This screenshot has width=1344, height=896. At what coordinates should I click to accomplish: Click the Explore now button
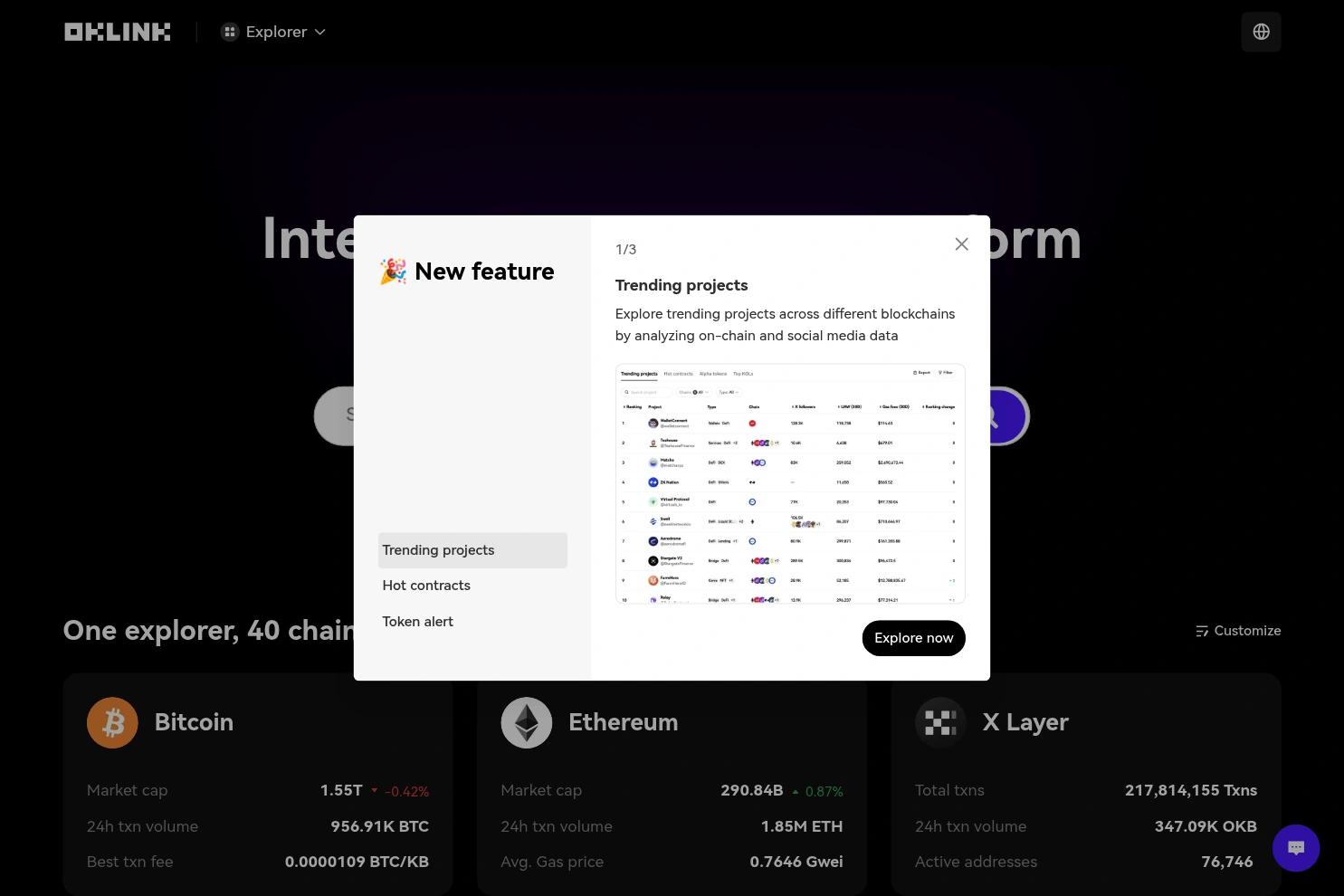(x=913, y=638)
